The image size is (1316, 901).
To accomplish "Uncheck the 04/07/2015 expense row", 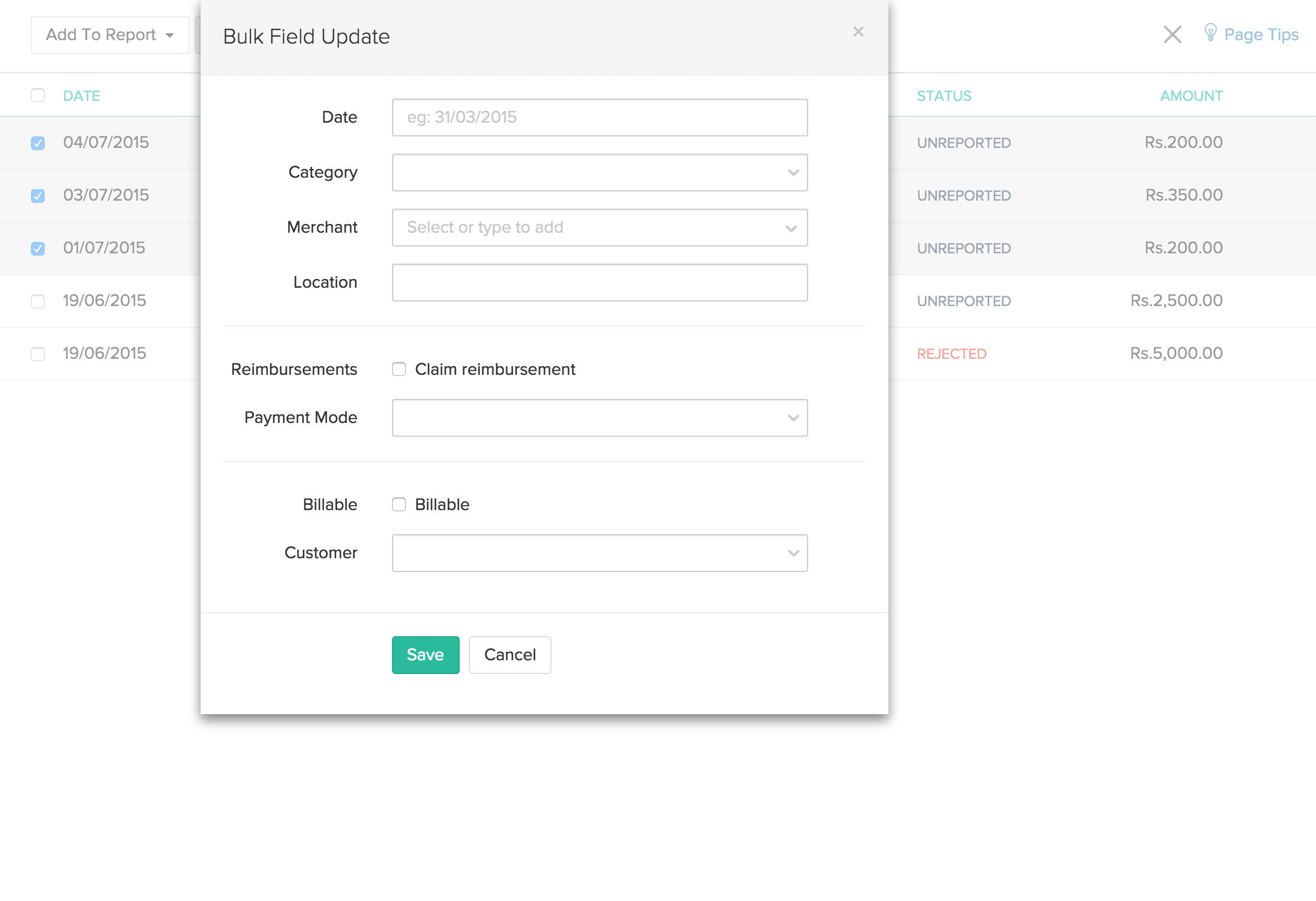I will pyautogui.click(x=38, y=143).
